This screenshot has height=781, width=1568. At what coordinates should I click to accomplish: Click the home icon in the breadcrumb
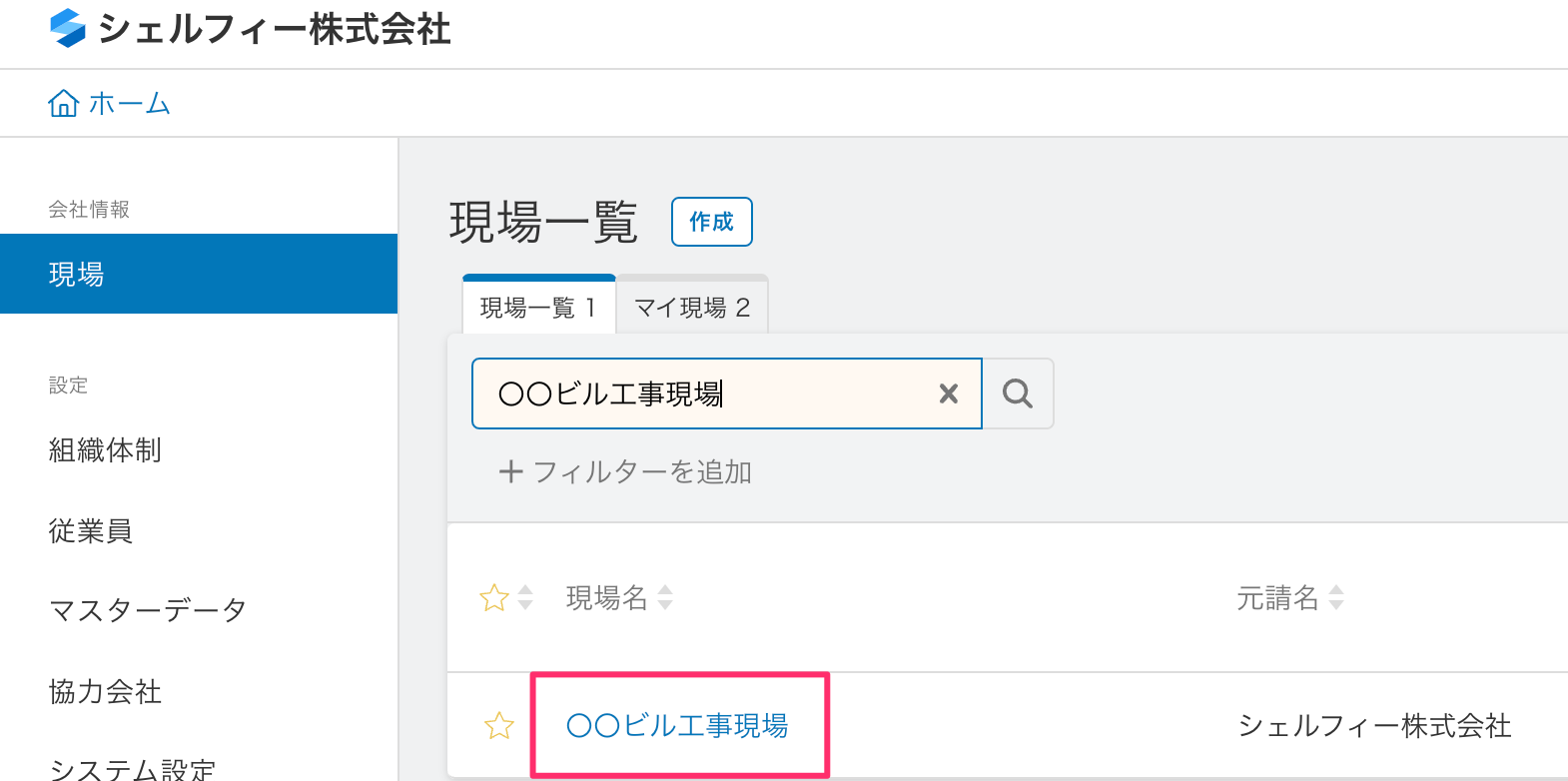coord(63,103)
